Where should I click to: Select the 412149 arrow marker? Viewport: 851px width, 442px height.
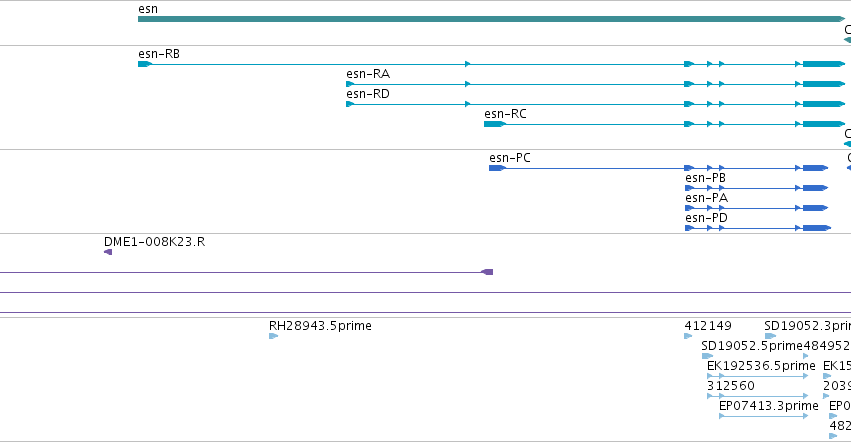point(688,336)
